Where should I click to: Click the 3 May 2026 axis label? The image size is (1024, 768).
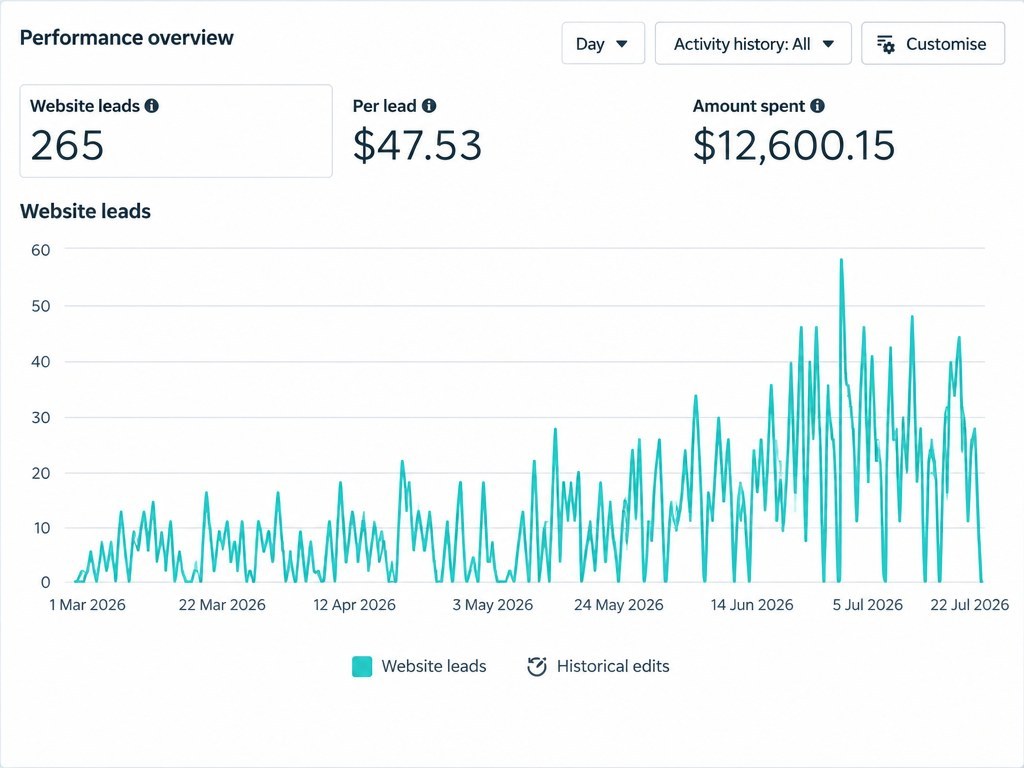point(492,605)
